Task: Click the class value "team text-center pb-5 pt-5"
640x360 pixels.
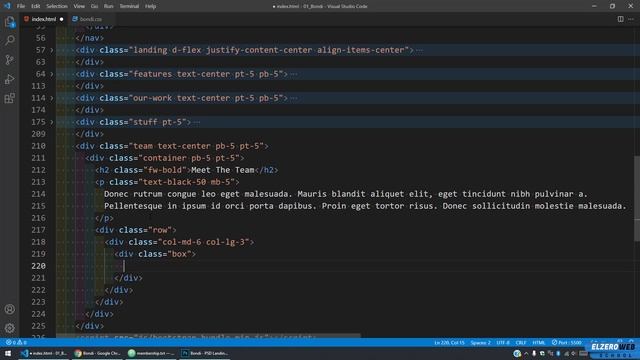Action: (197, 146)
